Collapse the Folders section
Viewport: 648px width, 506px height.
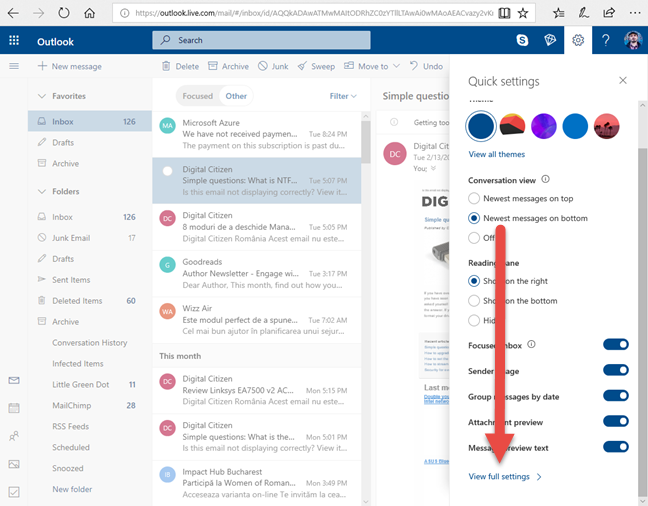(x=42, y=191)
